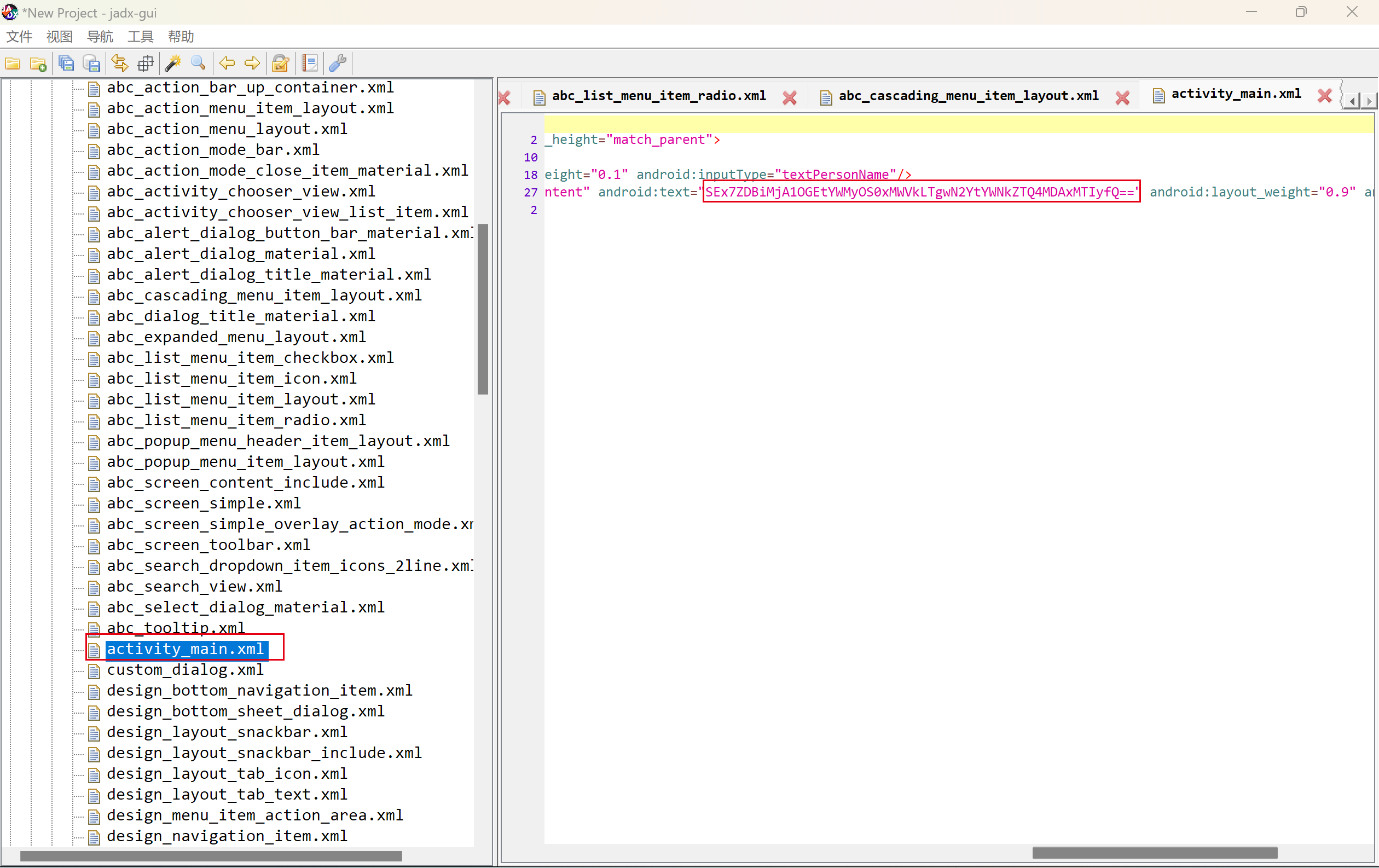The width and height of the screenshot is (1379, 868).
Task: Click the file icon beside custom_dialog.xml
Action: tap(95, 670)
